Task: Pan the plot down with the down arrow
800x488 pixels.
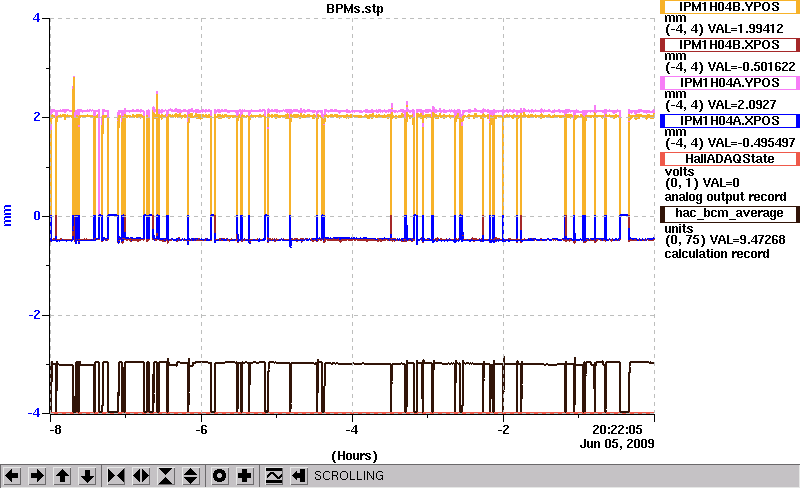Action: tap(88, 476)
